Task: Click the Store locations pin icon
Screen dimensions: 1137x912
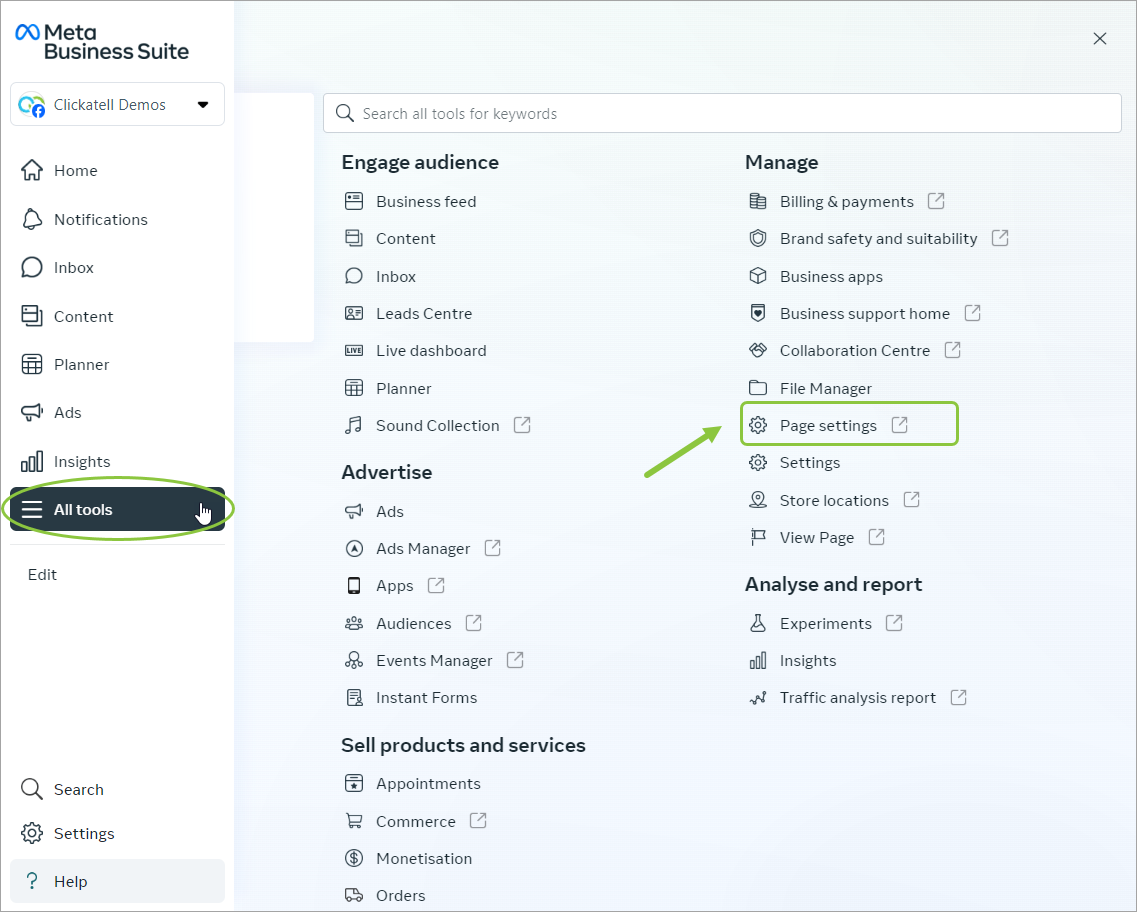Action: pos(758,500)
